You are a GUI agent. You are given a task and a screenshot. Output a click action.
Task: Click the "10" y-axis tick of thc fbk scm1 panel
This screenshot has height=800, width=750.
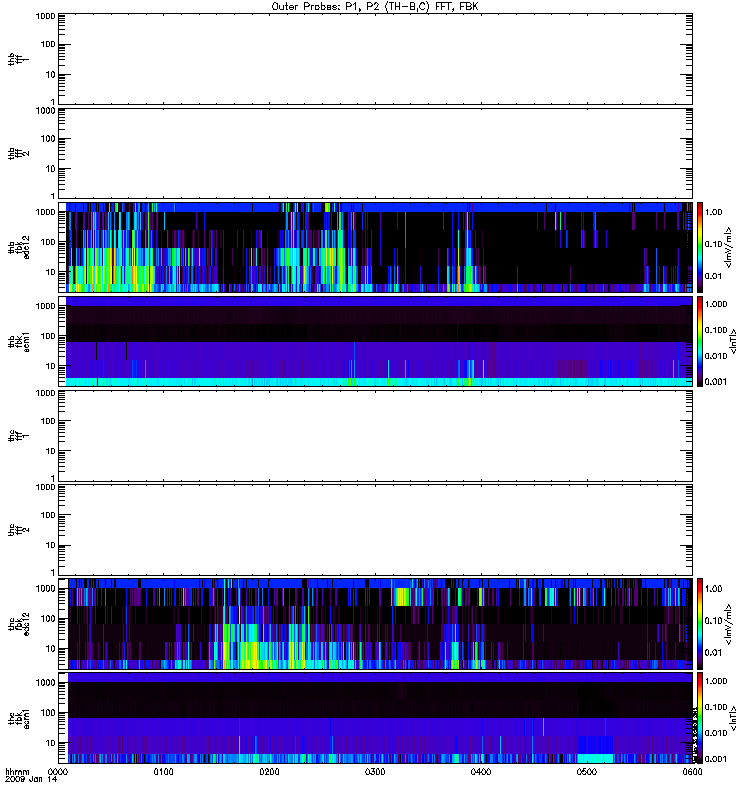point(51,743)
